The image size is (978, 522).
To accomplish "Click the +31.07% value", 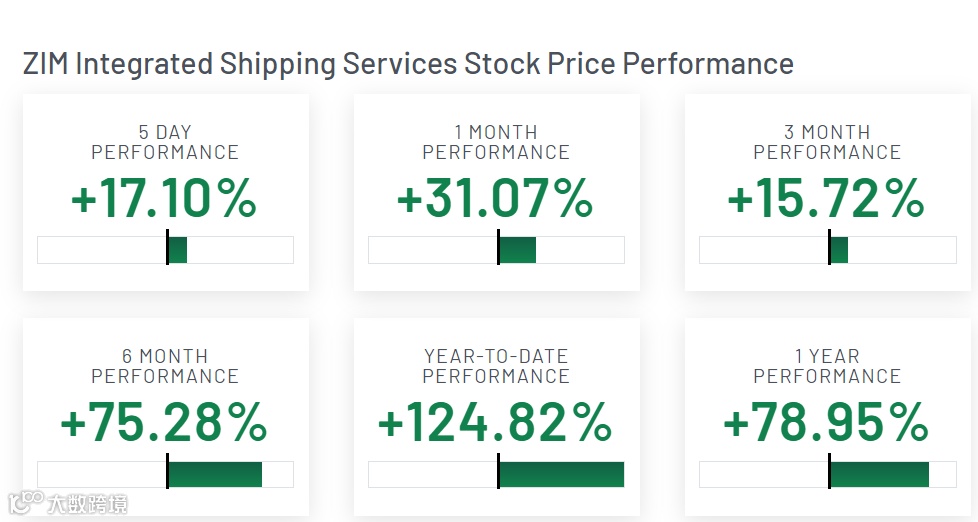I will tap(496, 198).
